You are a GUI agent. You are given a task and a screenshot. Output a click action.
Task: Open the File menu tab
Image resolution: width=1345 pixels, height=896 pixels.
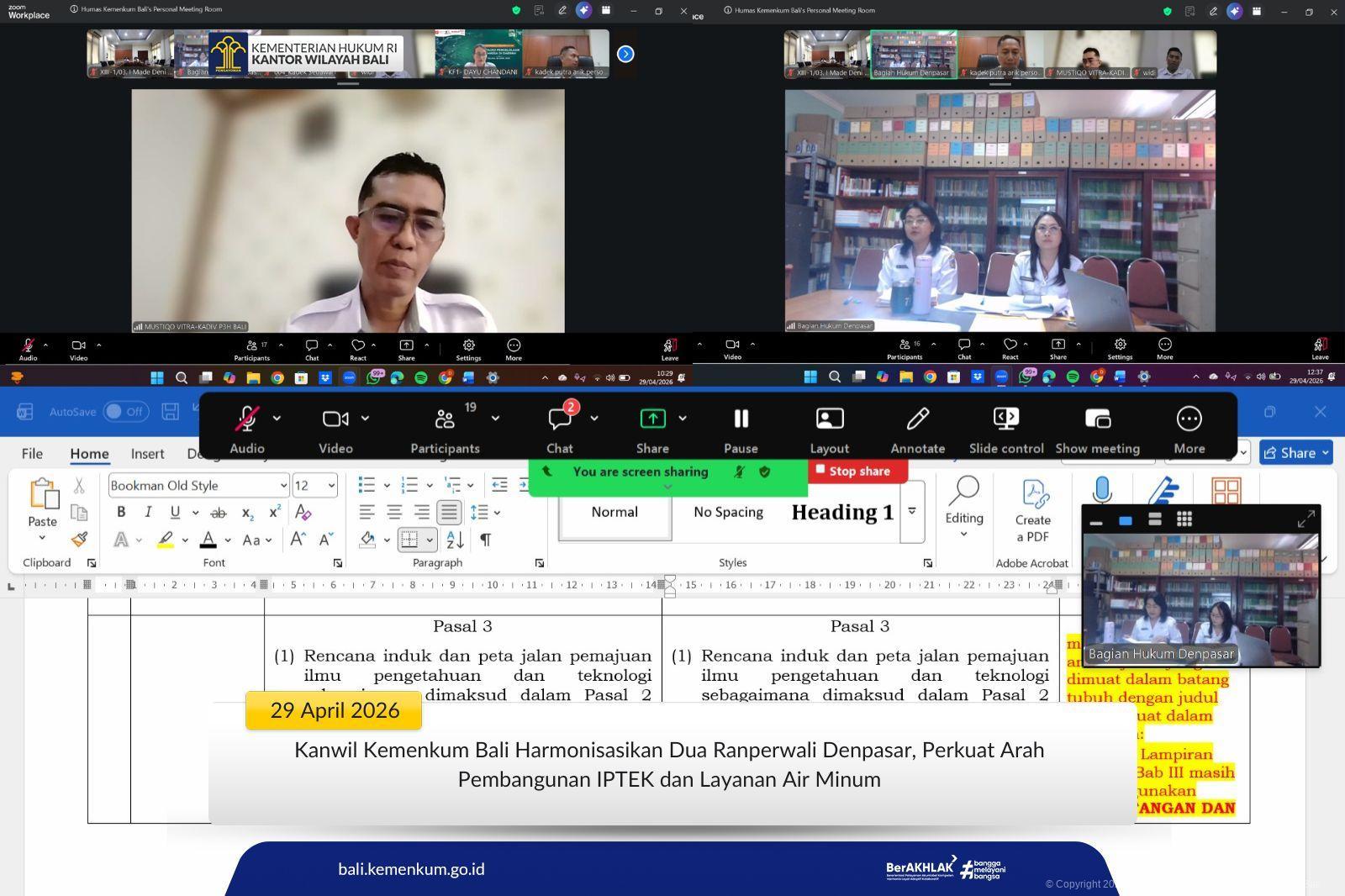(x=32, y=454)
